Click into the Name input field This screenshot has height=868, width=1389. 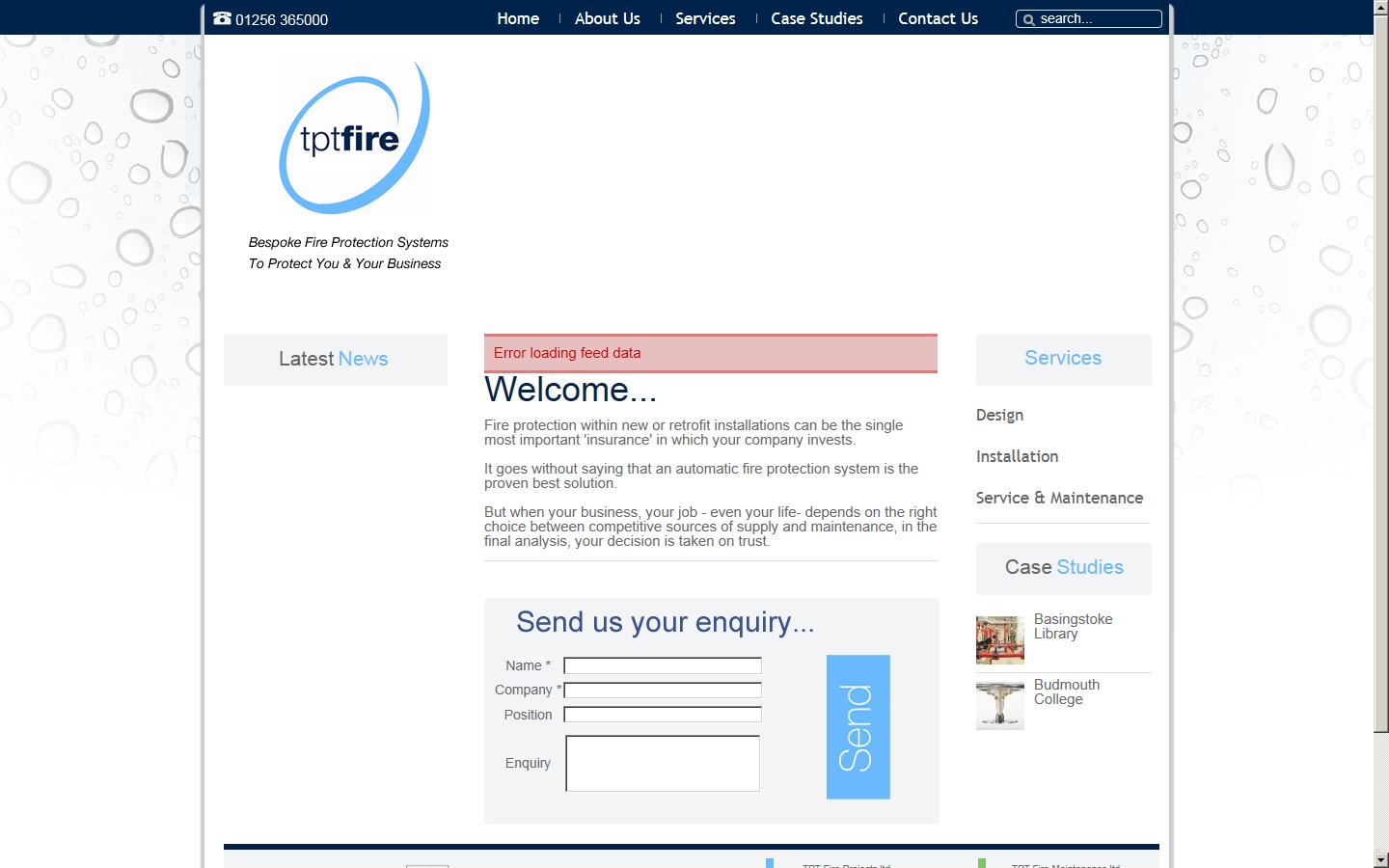coord(662,665)
